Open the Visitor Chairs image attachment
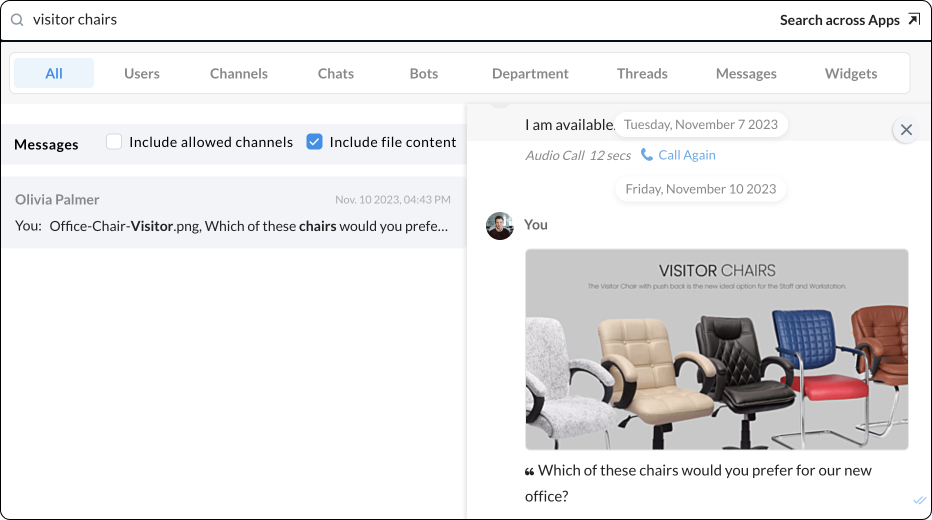 coord(716,349)
